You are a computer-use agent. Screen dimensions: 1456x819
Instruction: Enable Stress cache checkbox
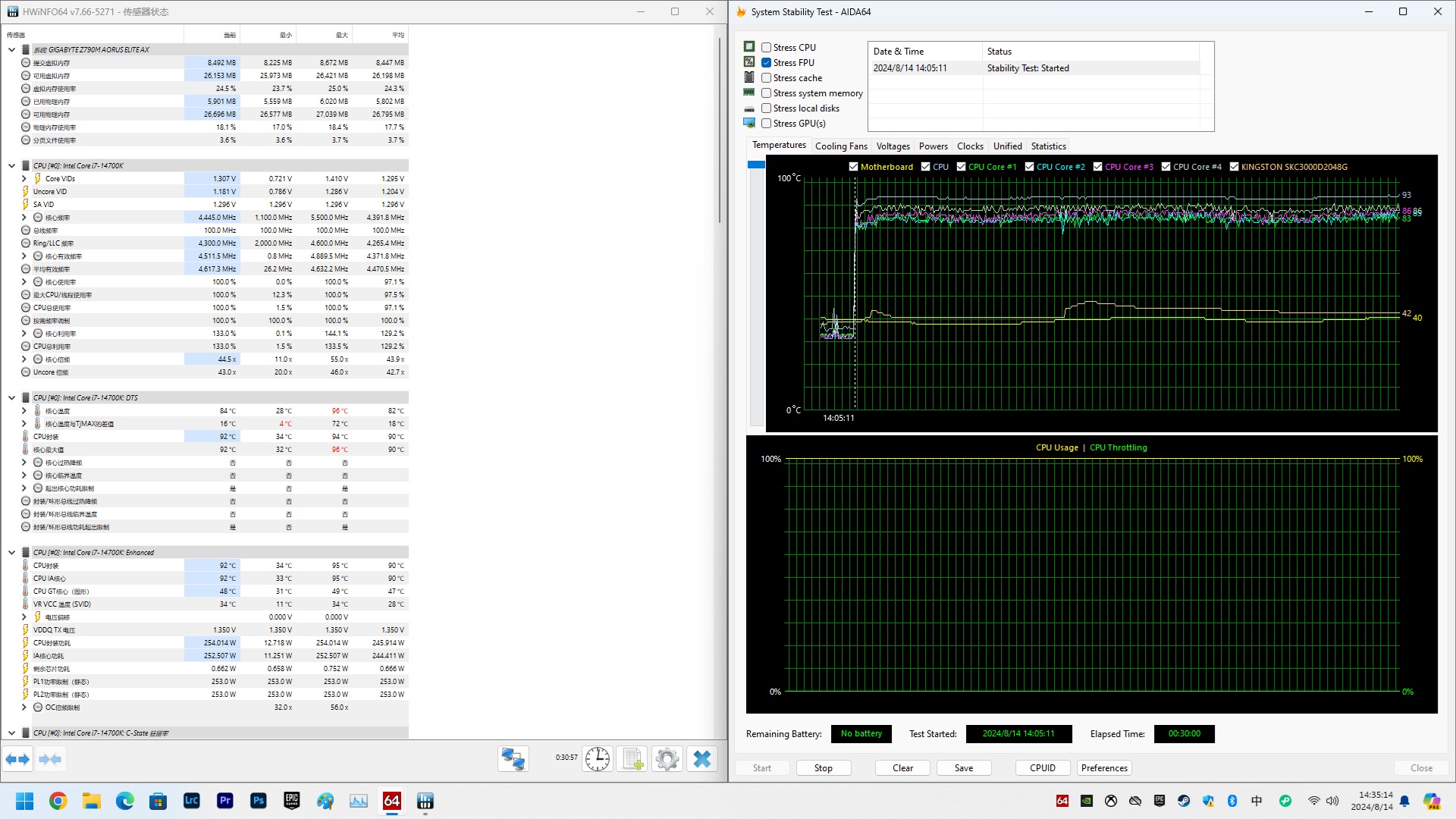767,77
